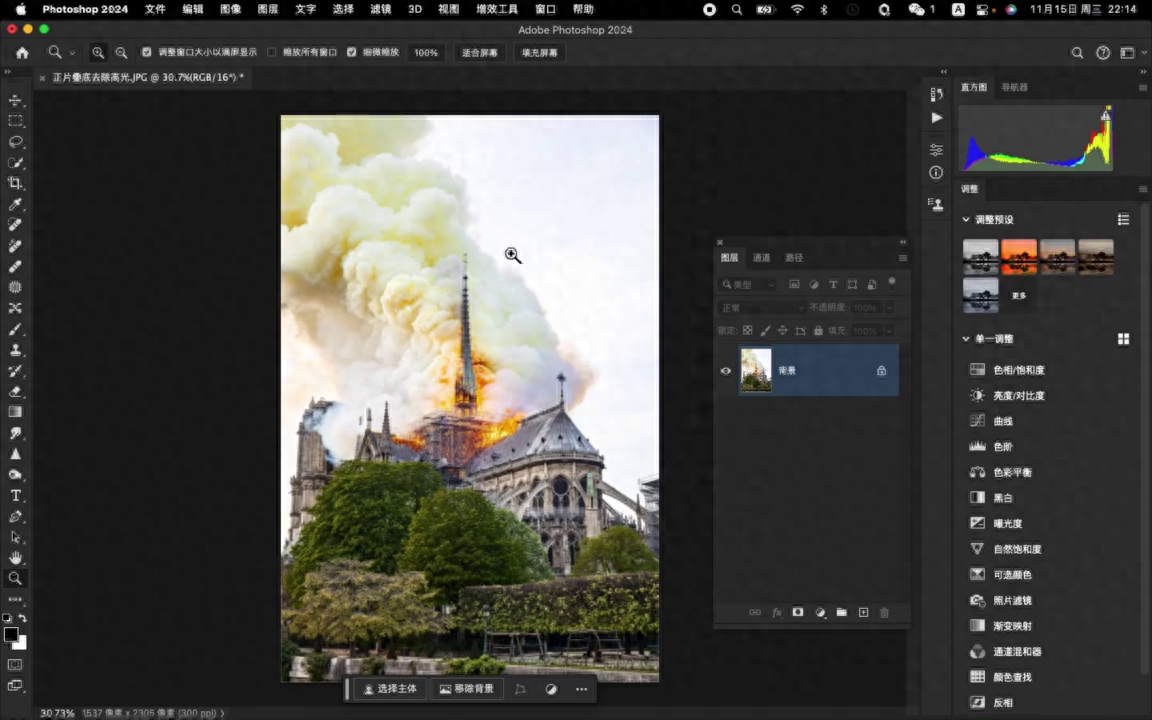Click the 适合屏幕 button
Viewport: 1152px width, 720px height.
pos(480,52)
